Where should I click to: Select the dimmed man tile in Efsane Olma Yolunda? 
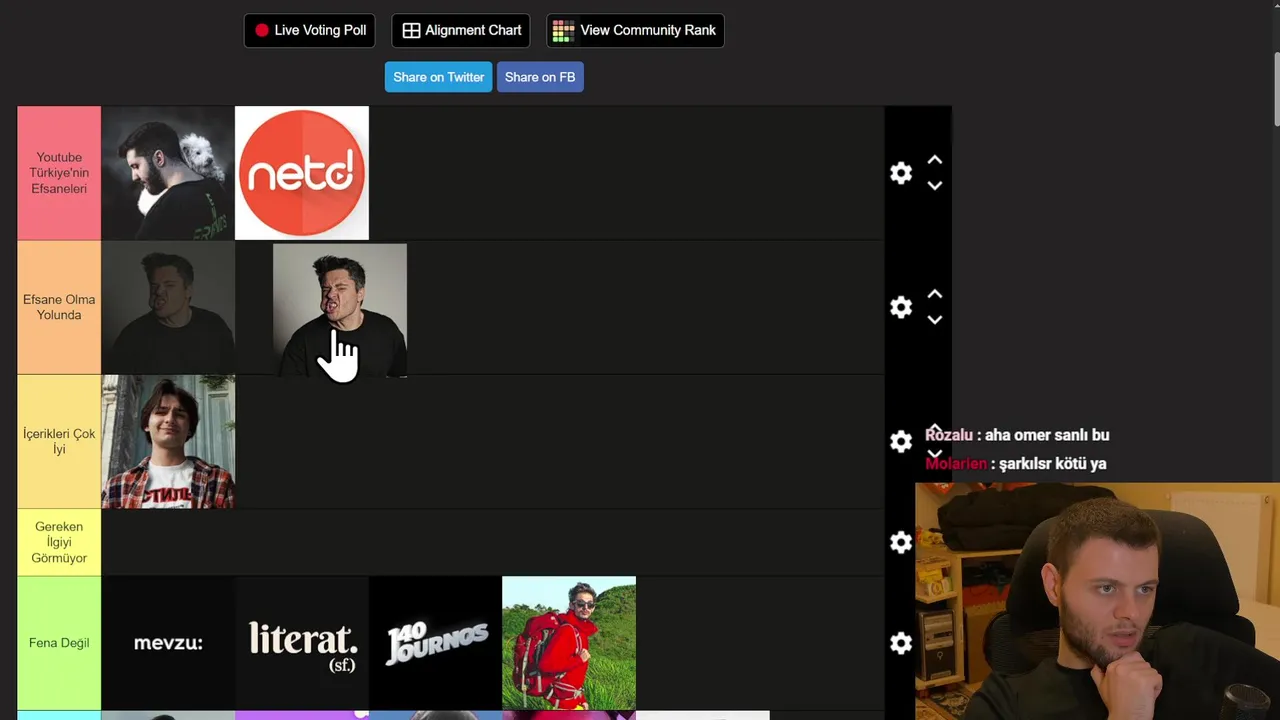click(x=168, y=307)
